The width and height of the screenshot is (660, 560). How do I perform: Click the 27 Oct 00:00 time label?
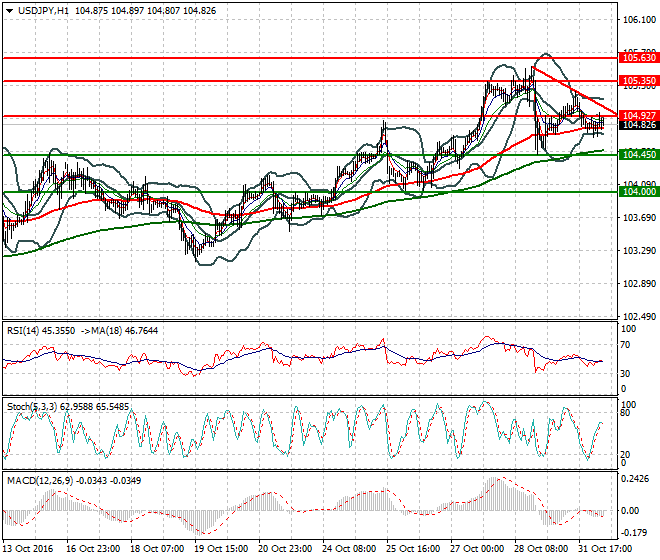click(477, 549)
